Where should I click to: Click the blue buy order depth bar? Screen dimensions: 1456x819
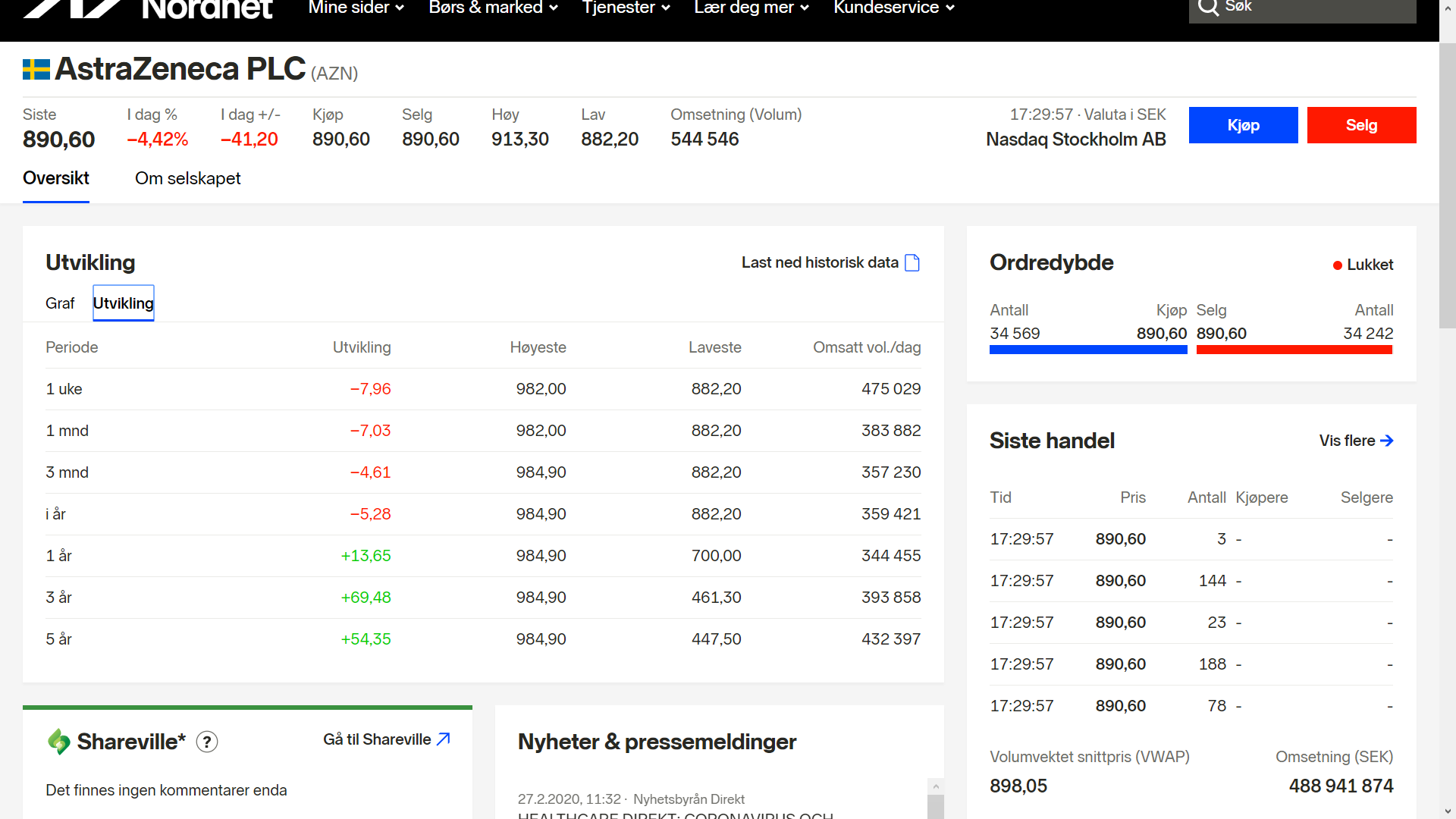coord(1088,350)
